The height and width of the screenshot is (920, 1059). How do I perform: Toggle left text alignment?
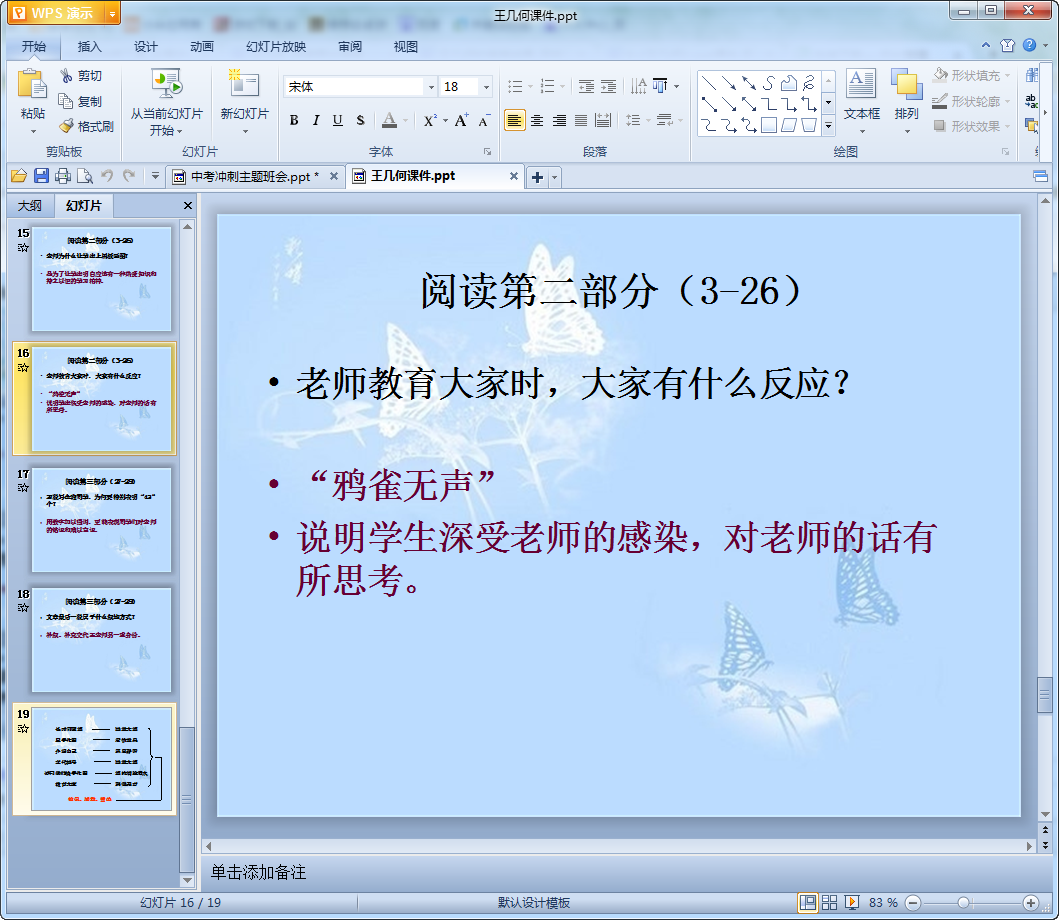515,120
